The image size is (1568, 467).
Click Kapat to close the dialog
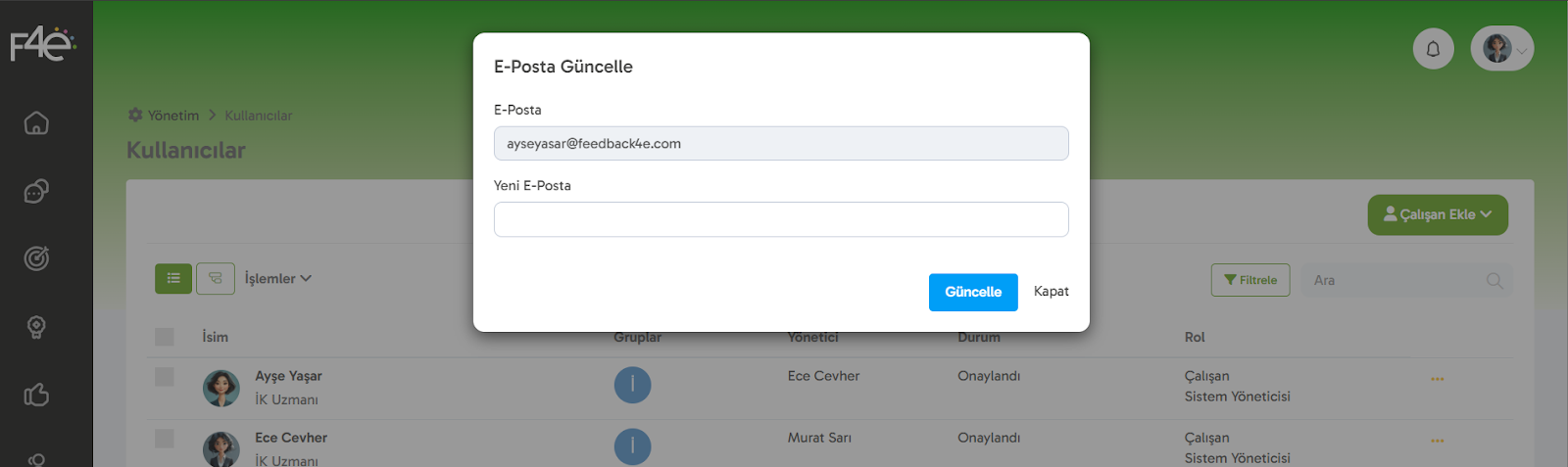[1051, 292]
